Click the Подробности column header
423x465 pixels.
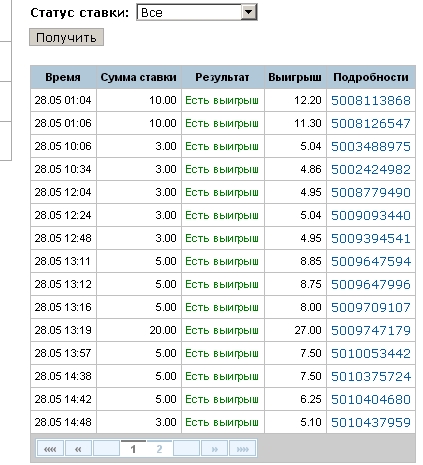371,77
